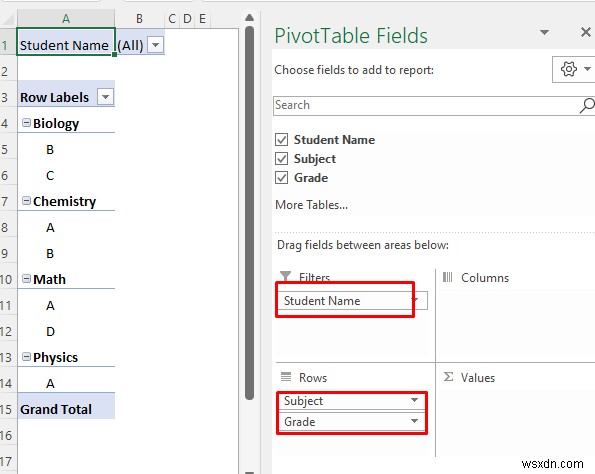Image resolution: width=595 pixels, height=474 pixels.
Task: Open the task pane options arrow
Action: [x=545, y=32]
